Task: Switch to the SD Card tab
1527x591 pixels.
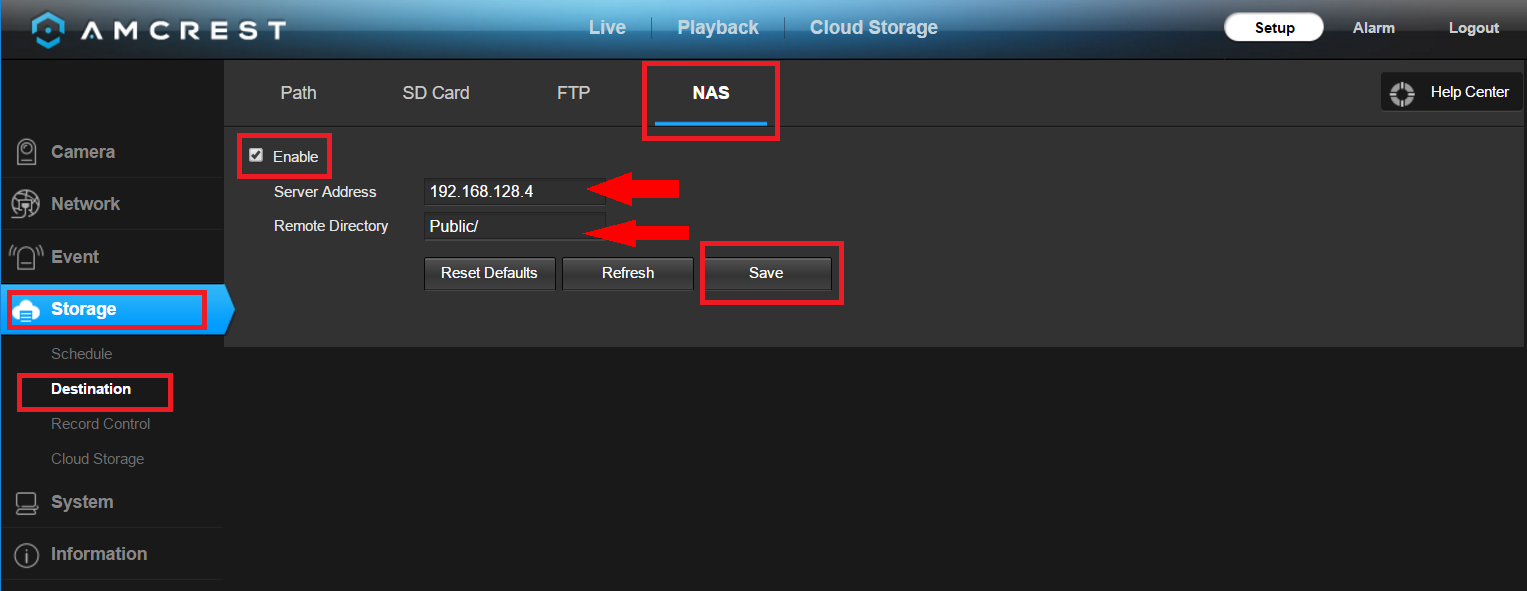Action: (x=436, y=93)
